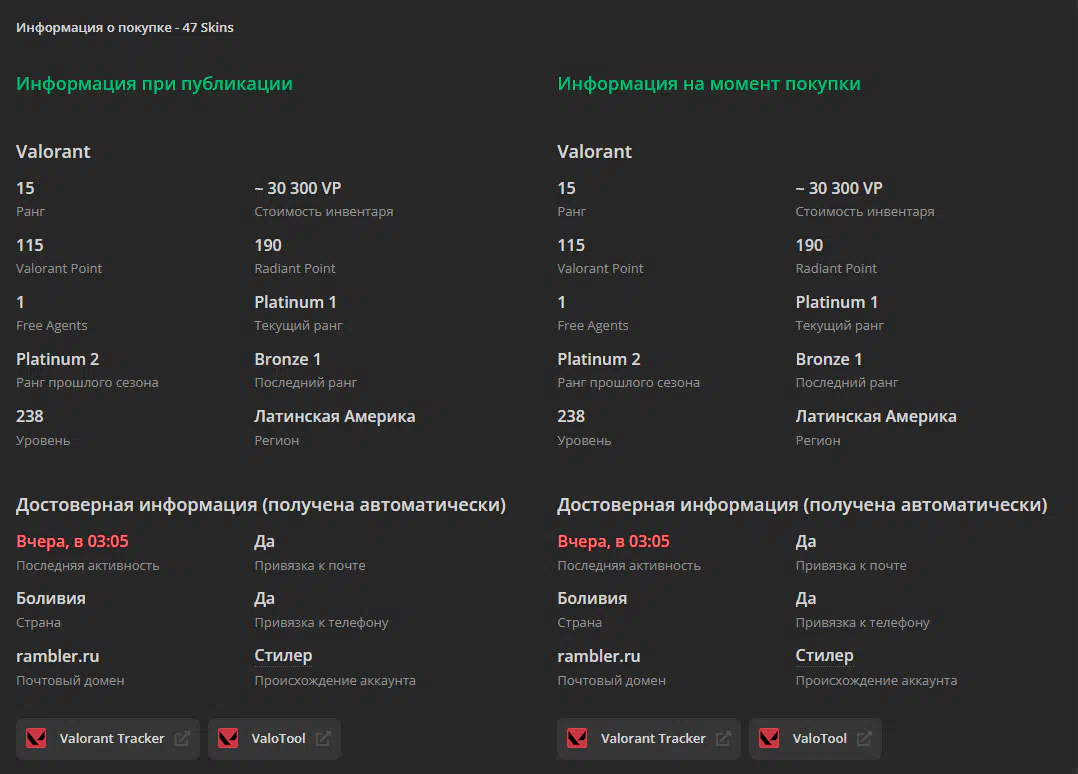This screenshot has height=774, width=1078.
Task: Click 'Да' above 'Привязка к почте' in publication column
Action: coord(265,542)
